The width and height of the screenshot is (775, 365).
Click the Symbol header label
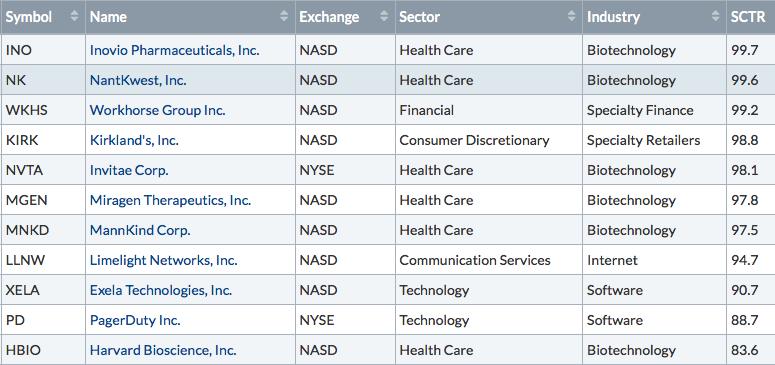tap(28, 17)
